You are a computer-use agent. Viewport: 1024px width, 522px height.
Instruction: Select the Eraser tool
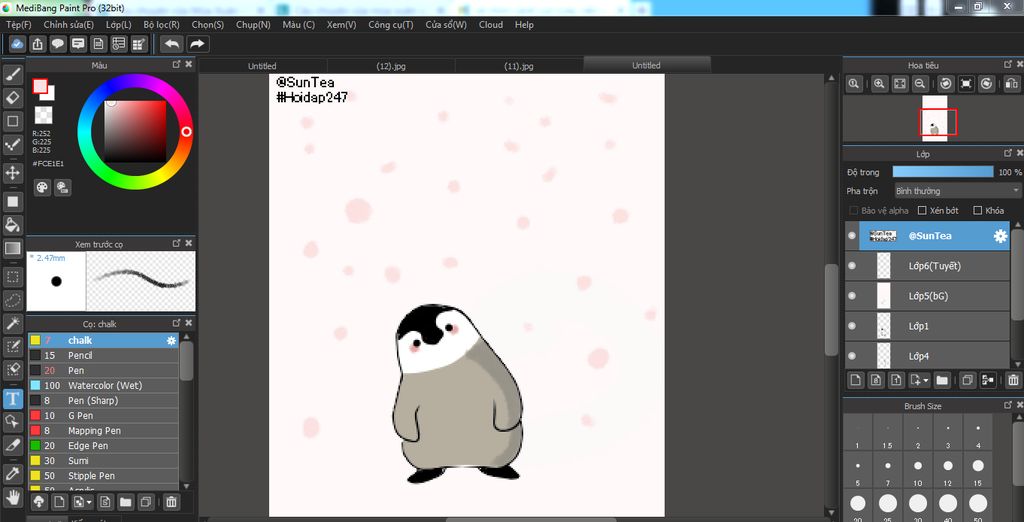12,97
